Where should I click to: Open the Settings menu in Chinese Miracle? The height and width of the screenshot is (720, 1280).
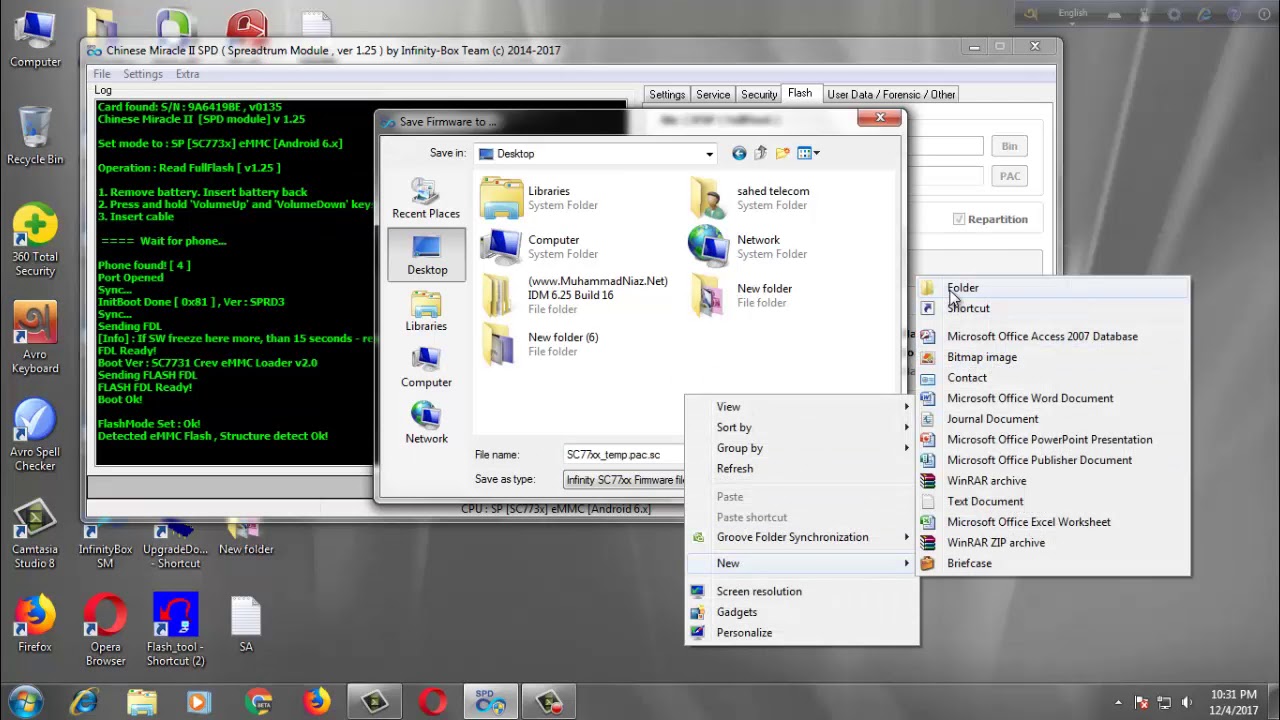coord(143,74)
